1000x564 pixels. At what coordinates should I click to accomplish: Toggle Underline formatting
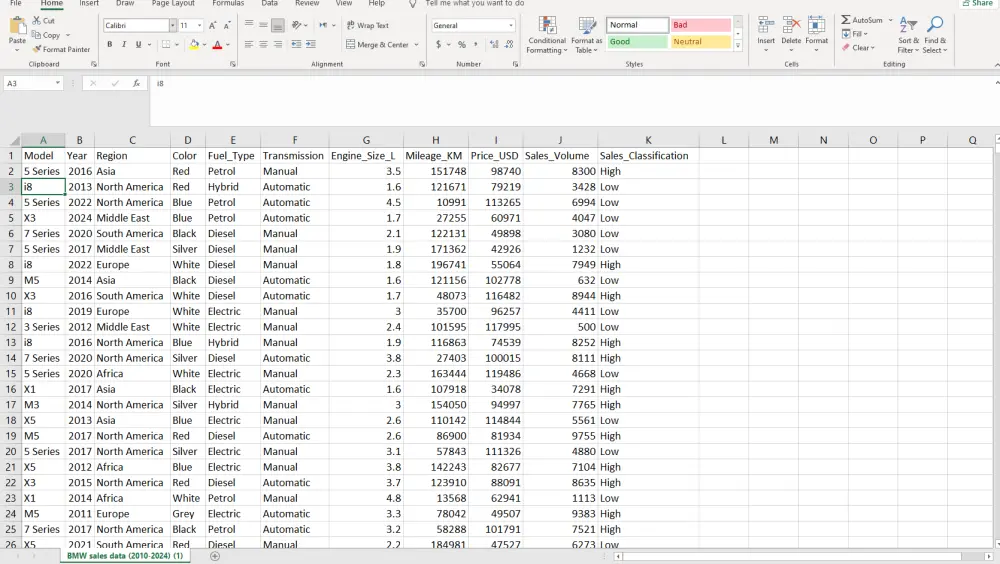click(138, 45)
